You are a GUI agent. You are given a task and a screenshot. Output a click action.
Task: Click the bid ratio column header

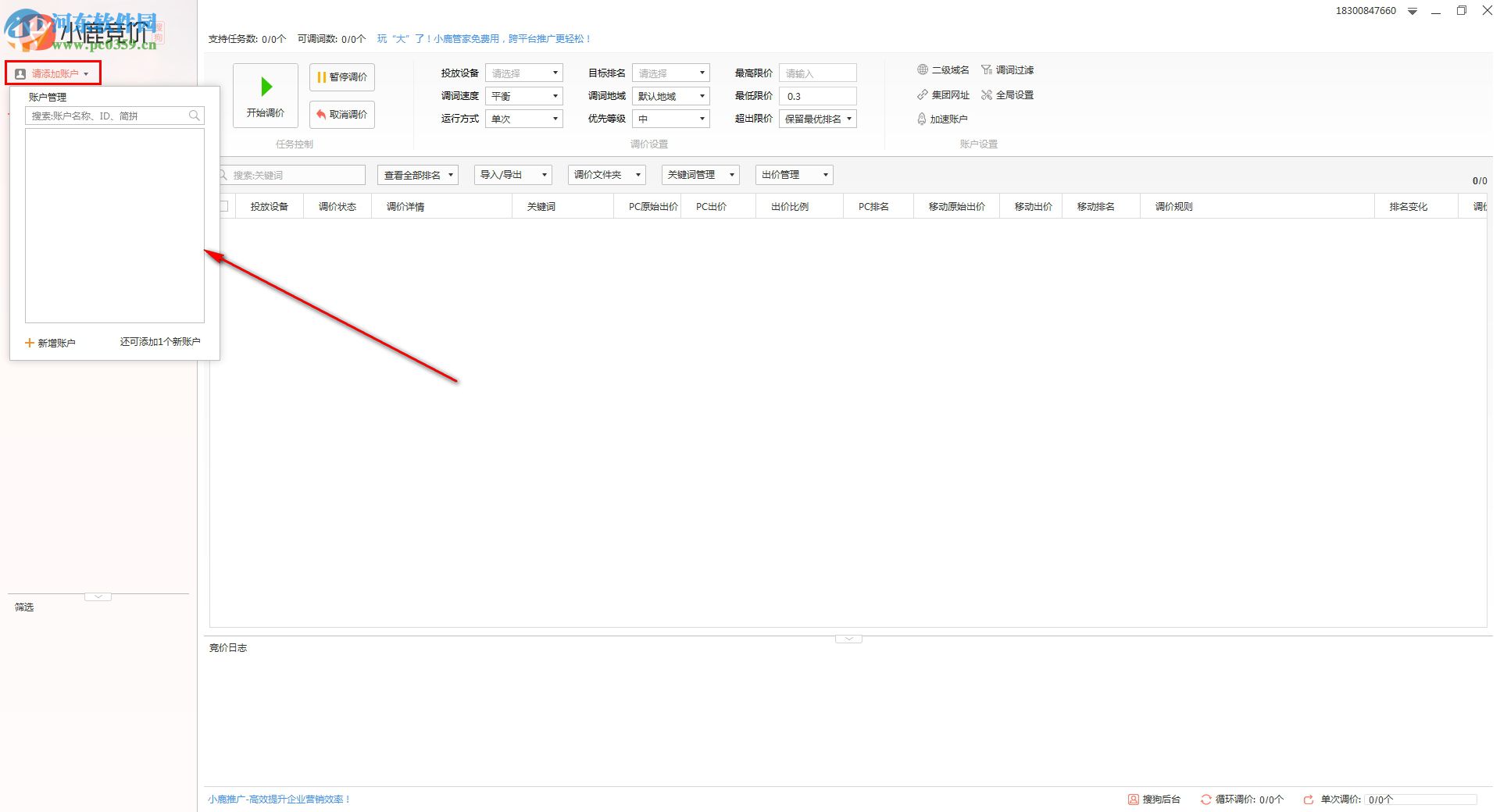click(800, 207)
